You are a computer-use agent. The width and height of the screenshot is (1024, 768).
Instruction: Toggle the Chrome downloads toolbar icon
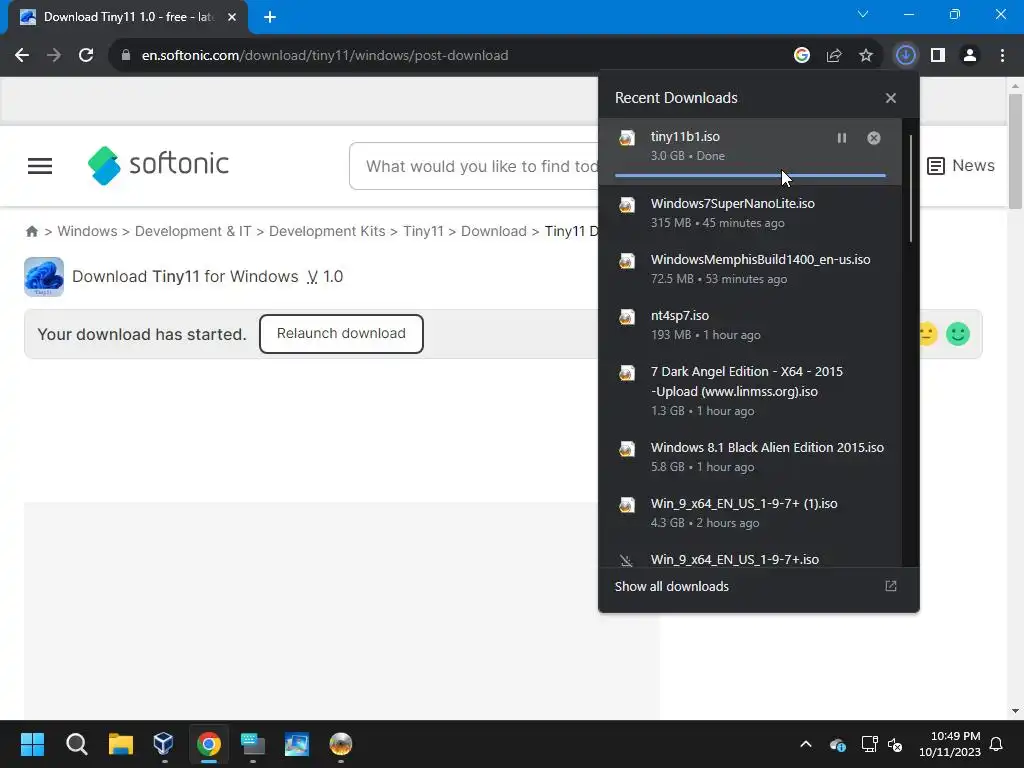click(x=905, y=56)
